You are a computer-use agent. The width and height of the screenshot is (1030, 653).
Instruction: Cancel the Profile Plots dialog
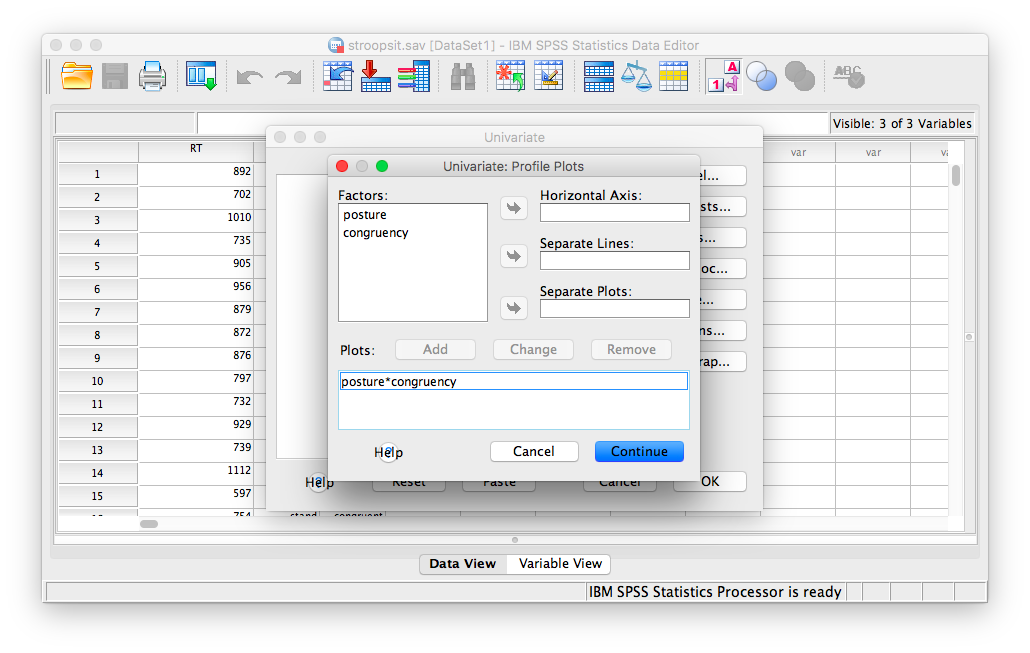pyautogui.click(x=534, y=451)
